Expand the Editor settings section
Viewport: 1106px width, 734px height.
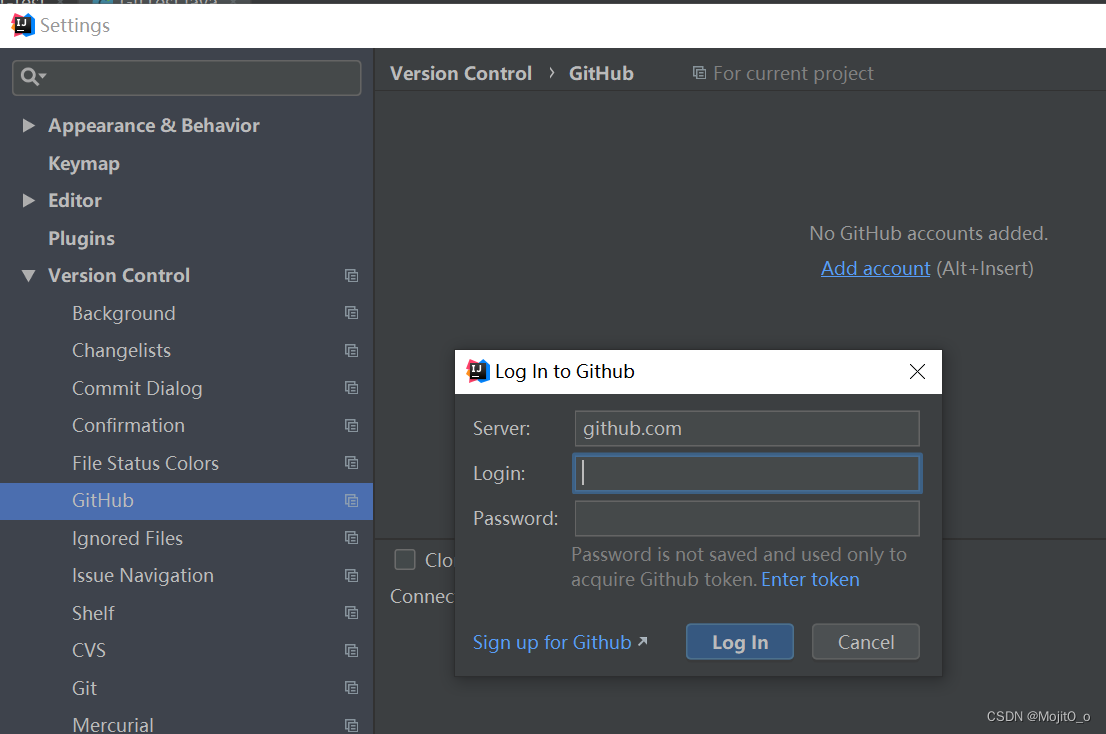click(29, 200)
